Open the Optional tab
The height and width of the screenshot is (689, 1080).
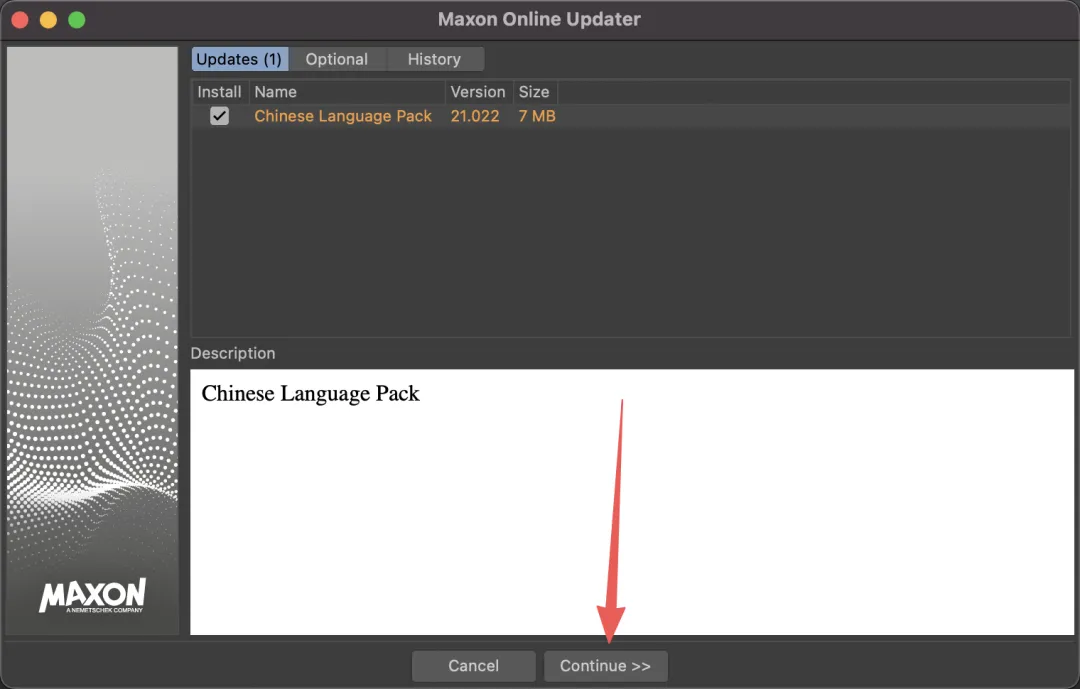tap(337, 59)
